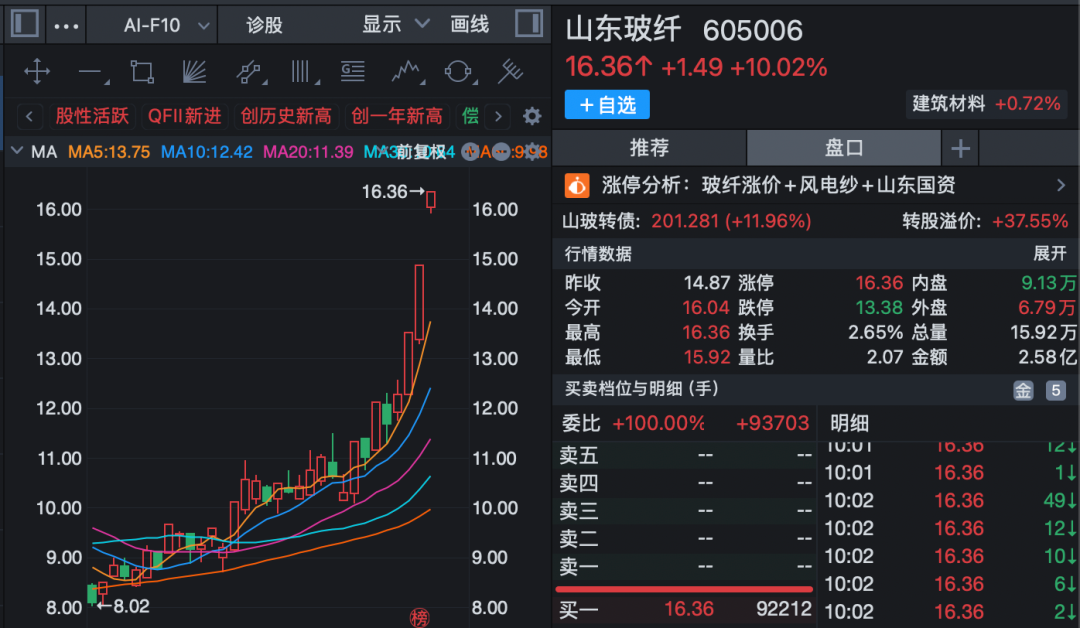This screenshot has width=1080, height=628.
Task: Switch to the 盘口 tab
Action: pyautogui.click(x=844, y=147)
